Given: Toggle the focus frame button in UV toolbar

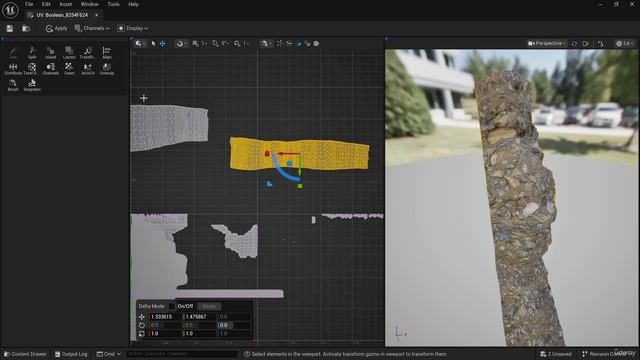Looking at the screenshot, I should (280, 43).
